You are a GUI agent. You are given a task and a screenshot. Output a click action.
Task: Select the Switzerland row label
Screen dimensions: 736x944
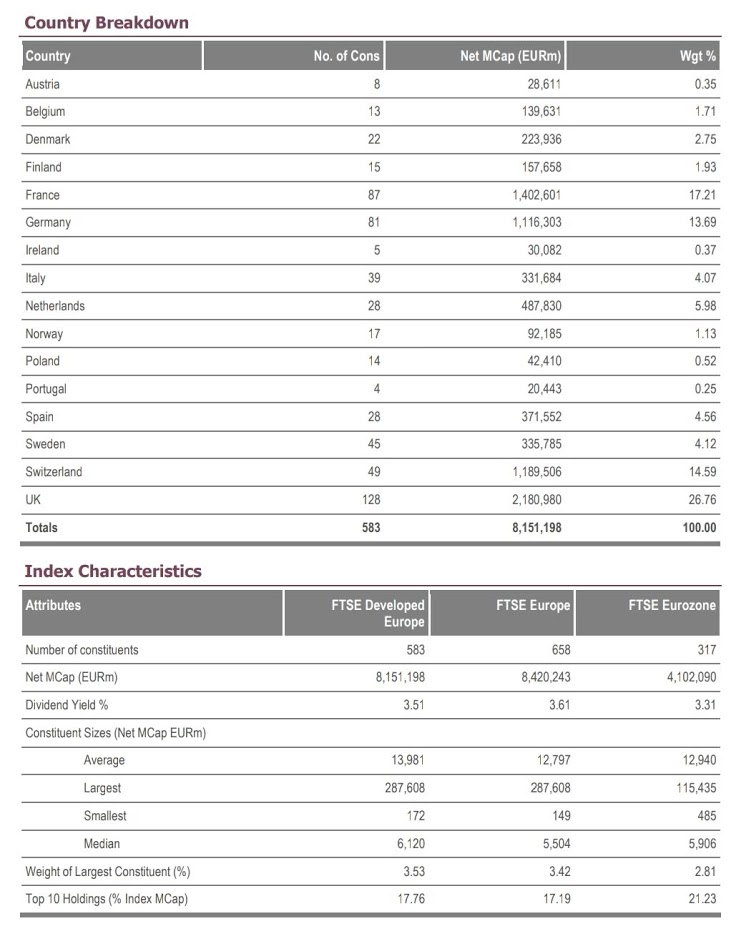(54, 472)
